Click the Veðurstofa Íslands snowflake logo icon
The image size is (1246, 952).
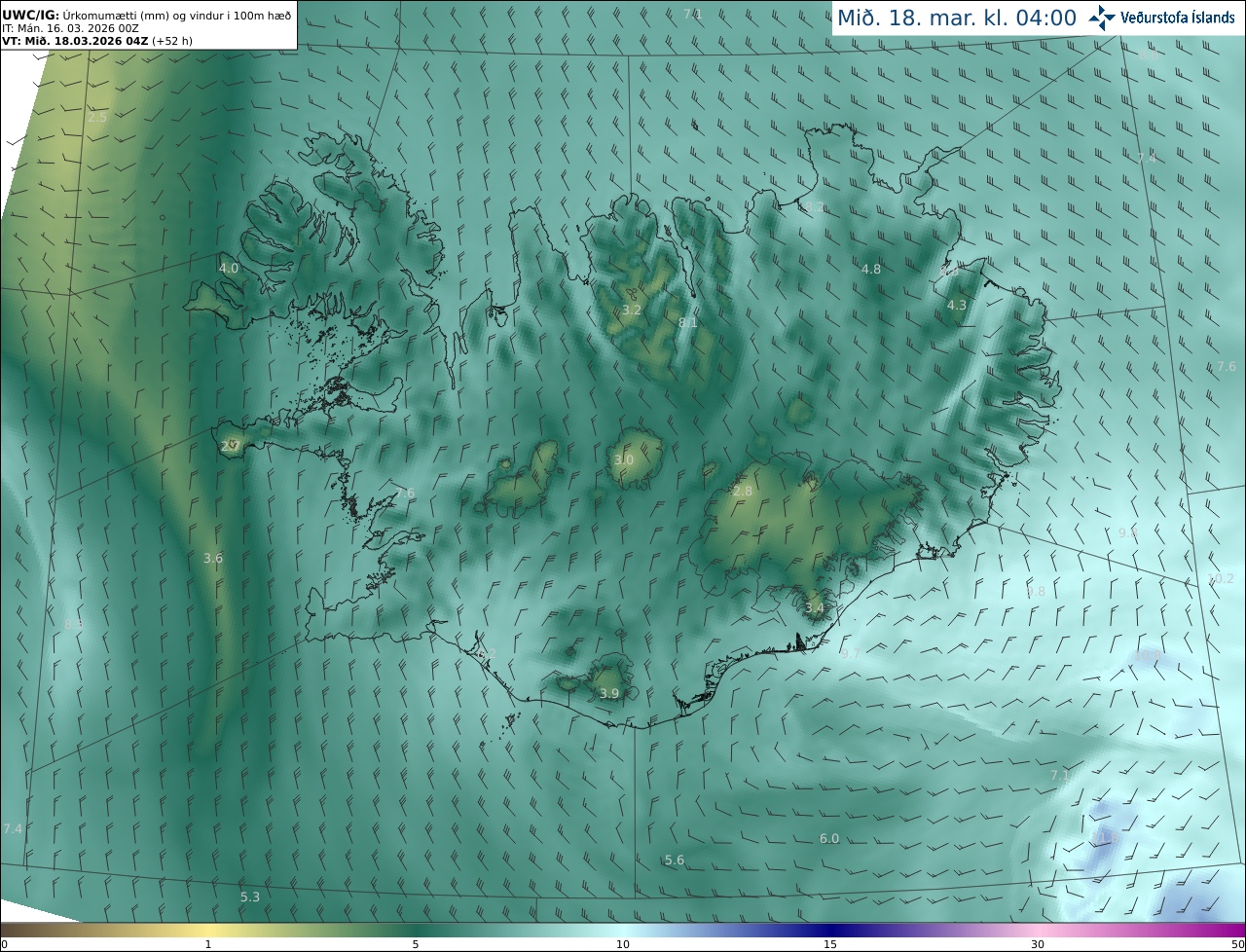(x=1102, y=18)
